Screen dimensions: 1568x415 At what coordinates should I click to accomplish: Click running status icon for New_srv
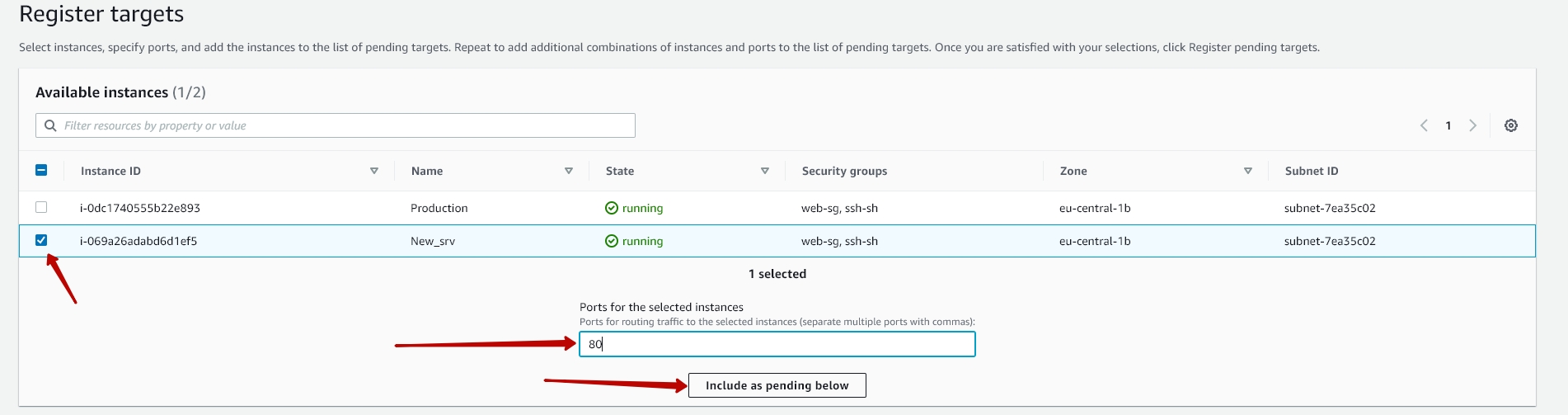tap(612, 241)
